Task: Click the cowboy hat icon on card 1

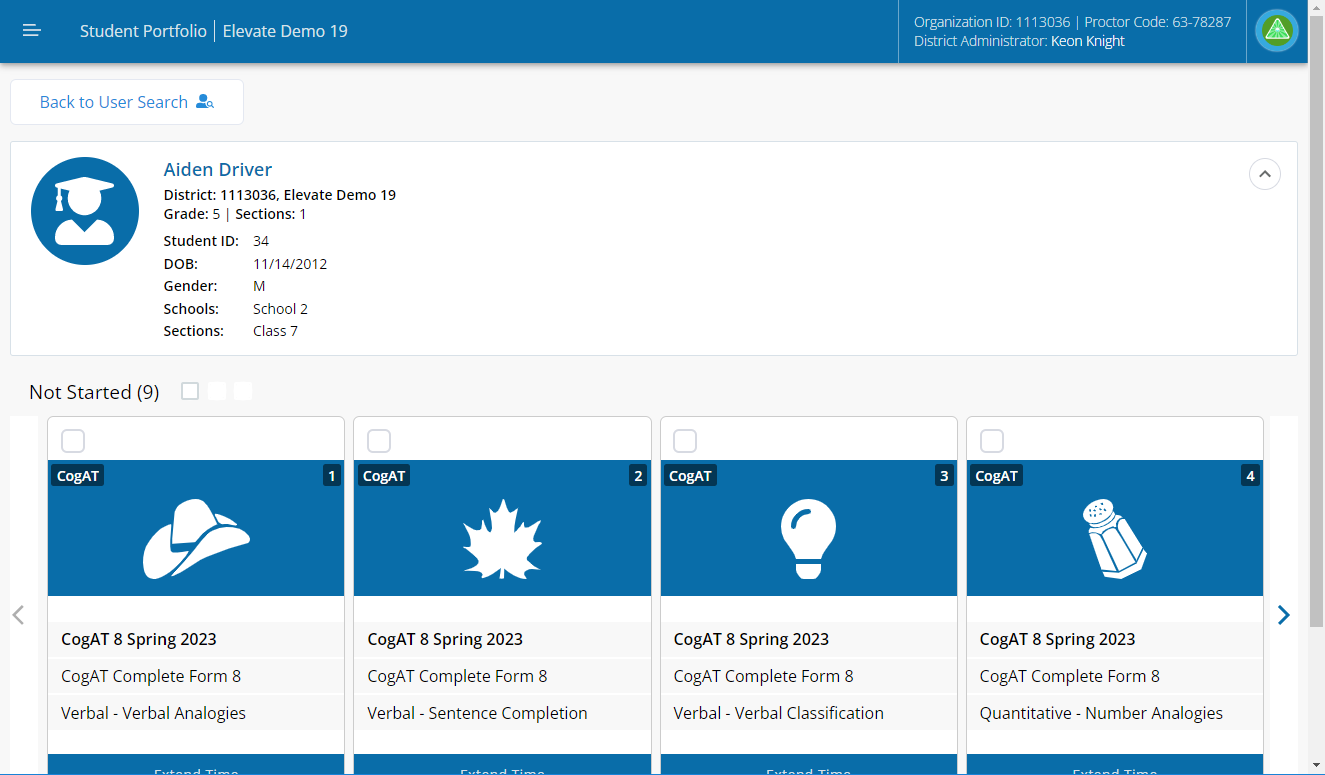Action: click(196, 539)
